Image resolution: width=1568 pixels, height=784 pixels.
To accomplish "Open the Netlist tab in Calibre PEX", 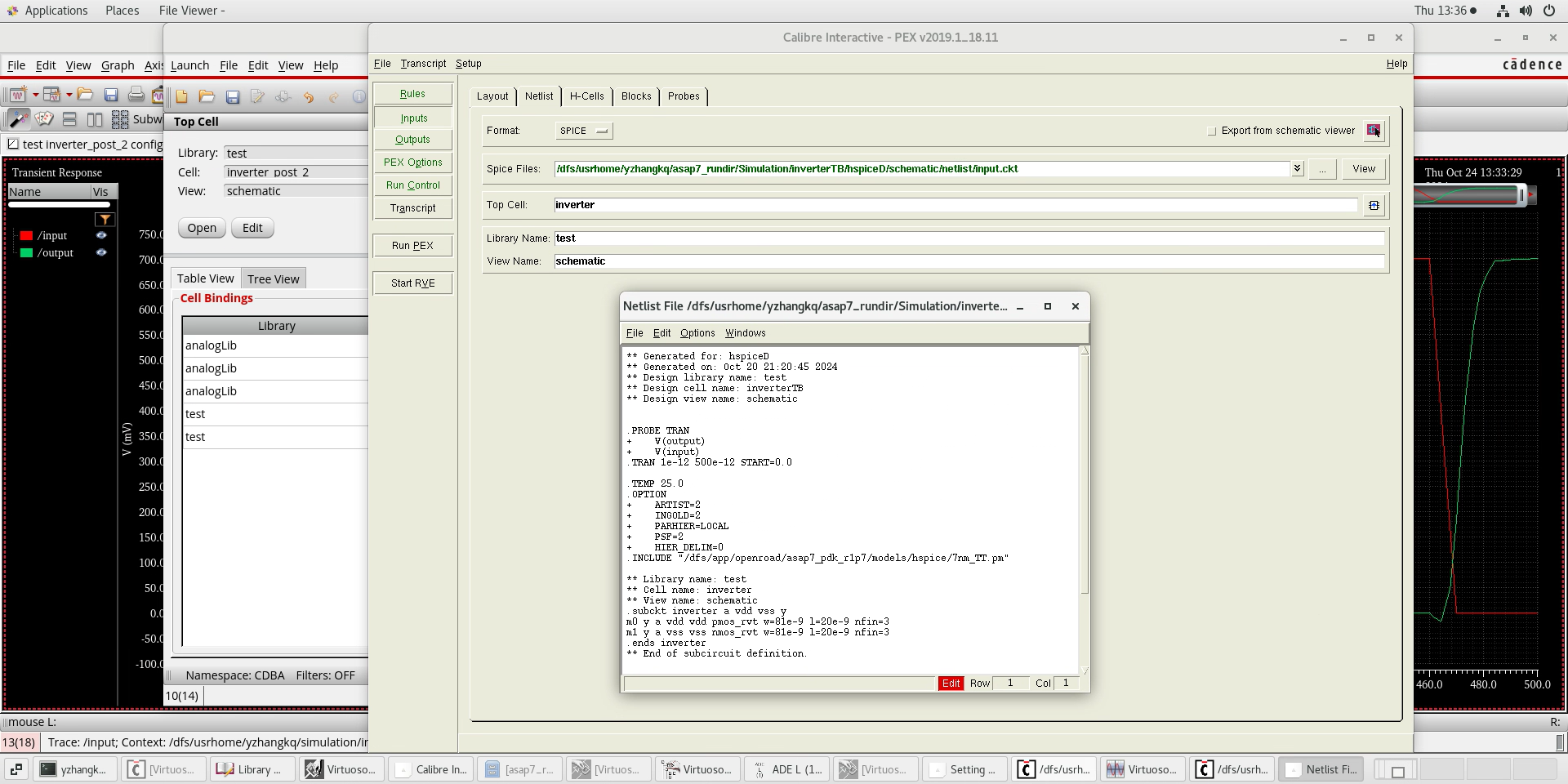I will [x=539, y=96].
